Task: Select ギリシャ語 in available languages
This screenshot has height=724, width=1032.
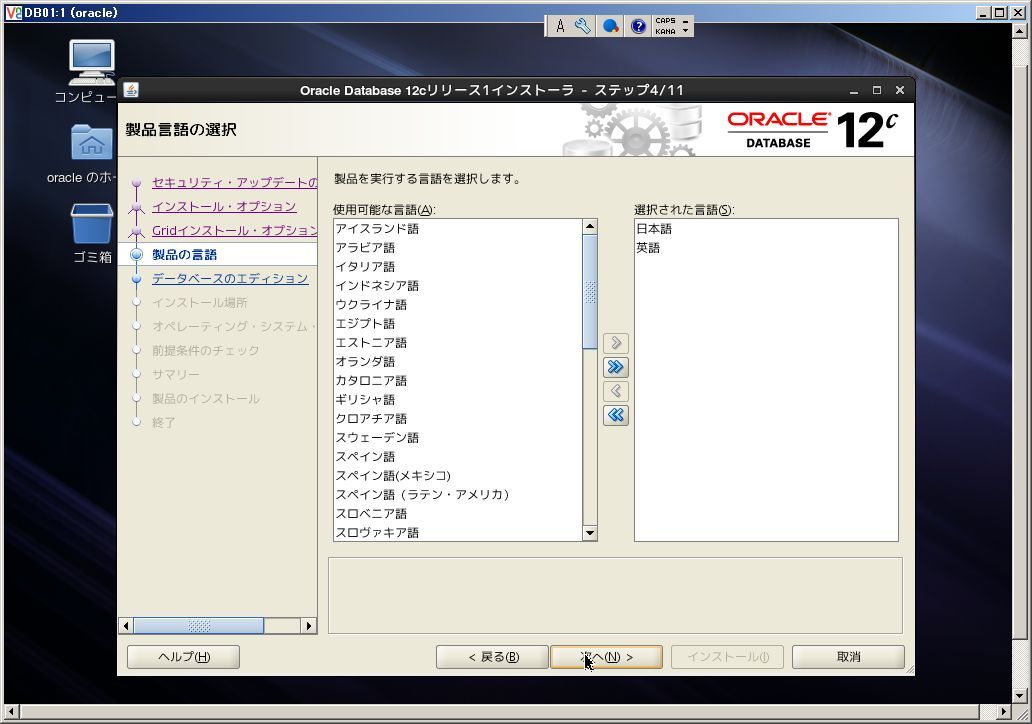Action: (x=458, y=400)
